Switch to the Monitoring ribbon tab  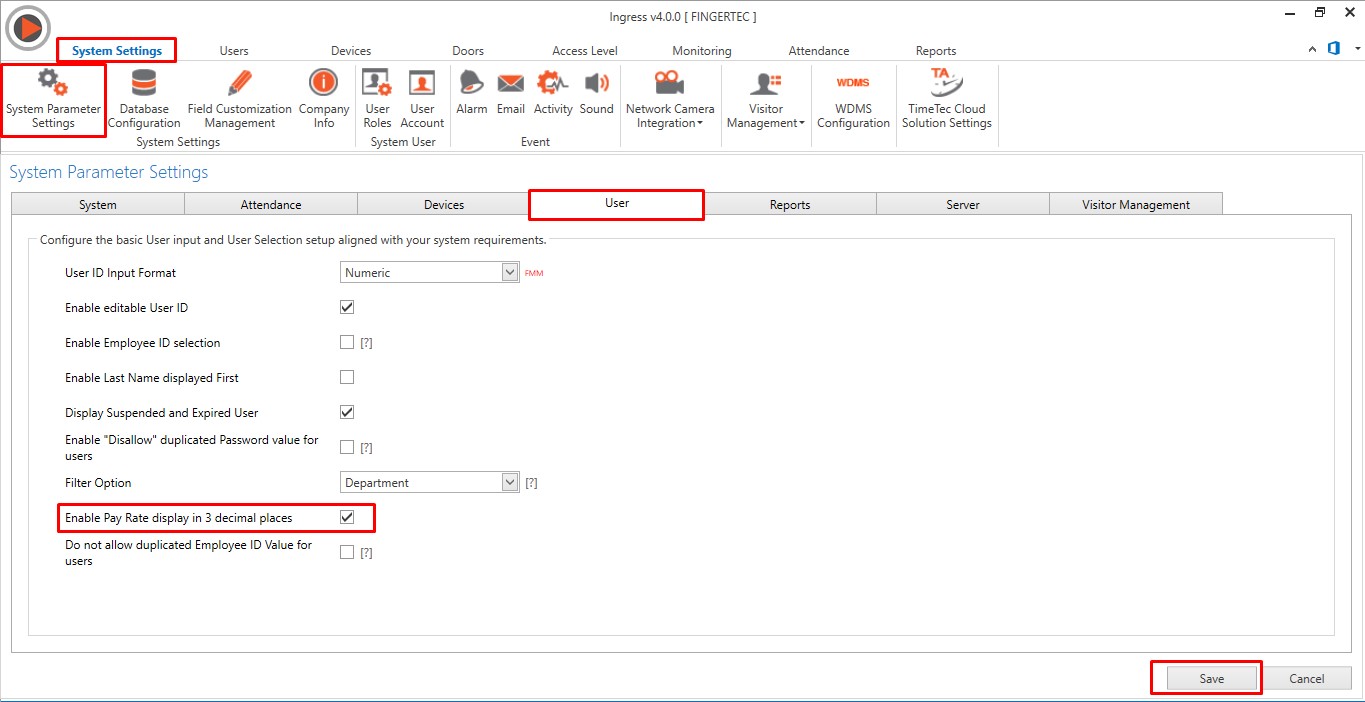coord(702,51)
